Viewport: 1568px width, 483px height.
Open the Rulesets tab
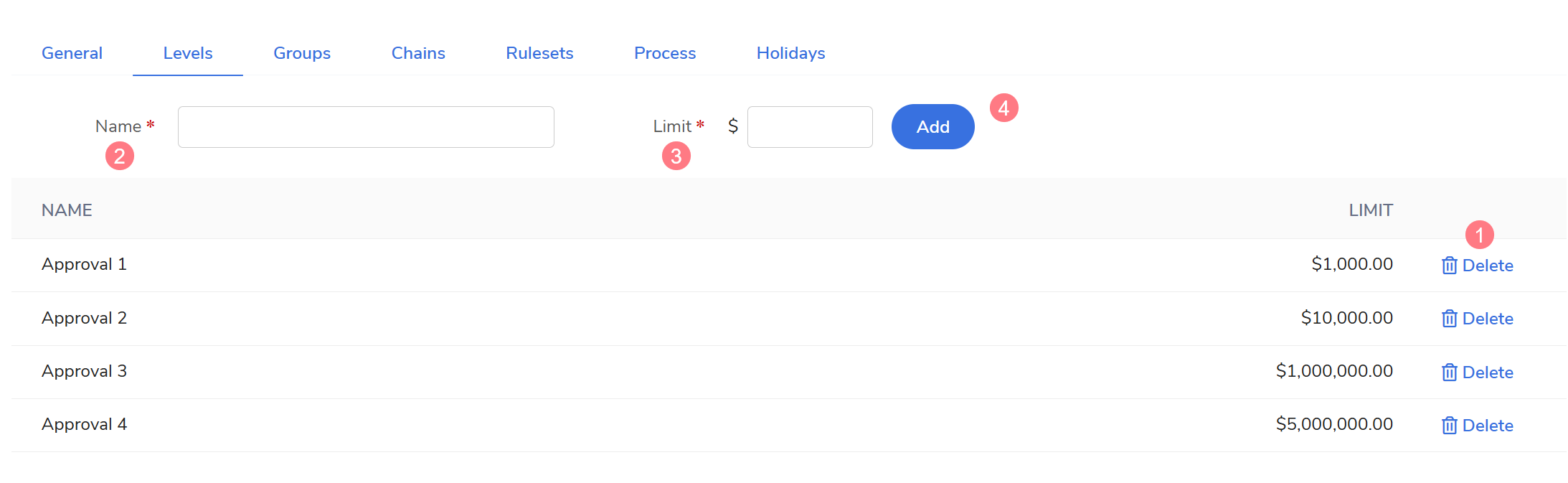[539, 53]
